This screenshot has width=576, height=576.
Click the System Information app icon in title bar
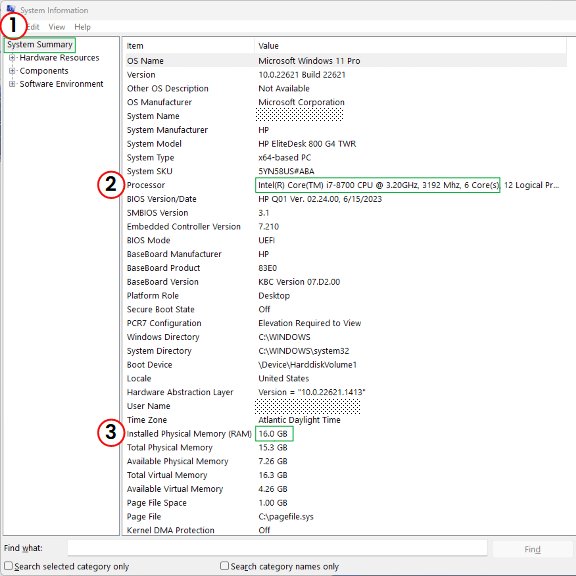point(11,9)
